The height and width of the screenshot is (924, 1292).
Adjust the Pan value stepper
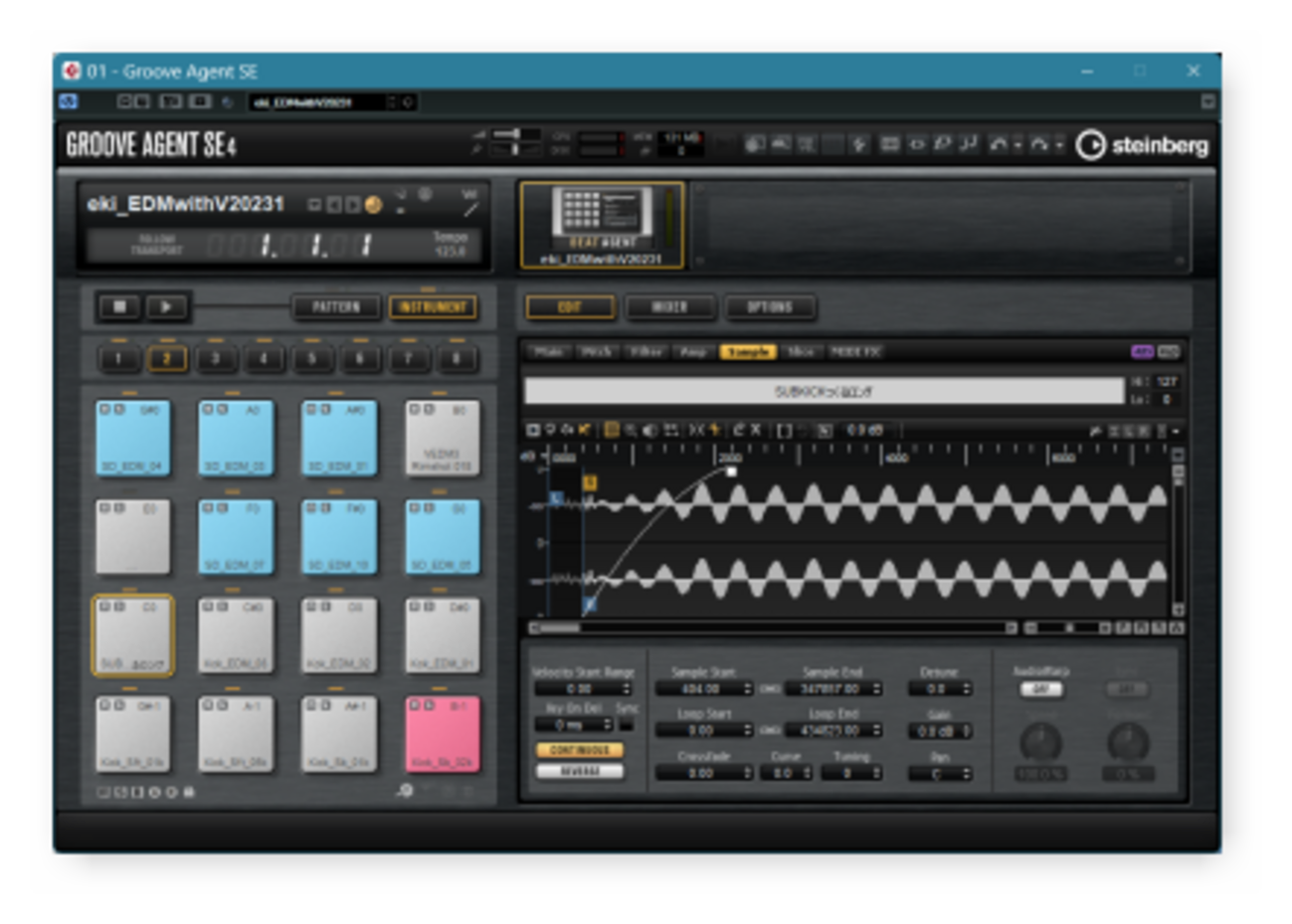click(940, 774)
